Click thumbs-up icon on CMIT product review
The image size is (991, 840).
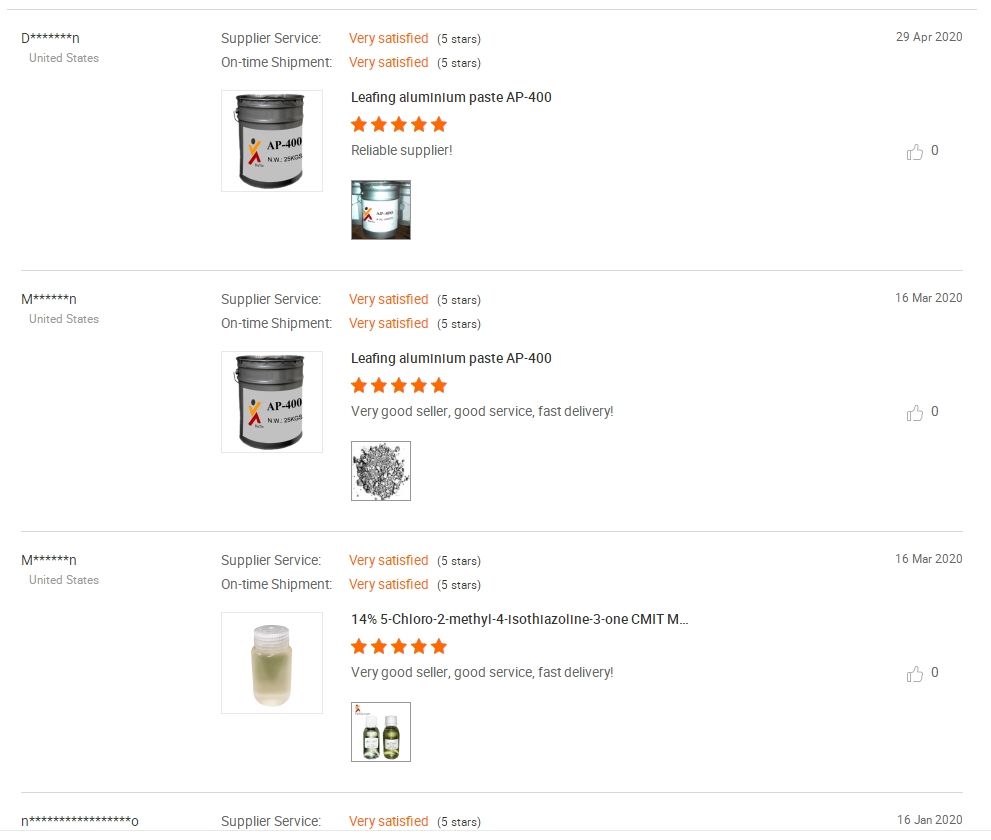click(x=915, y=674)
